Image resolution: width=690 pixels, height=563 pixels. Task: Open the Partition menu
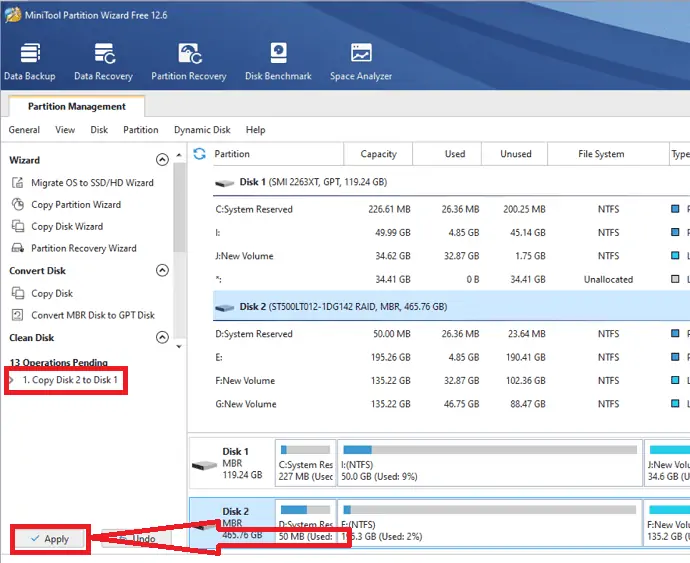click(x=141, y=130)
